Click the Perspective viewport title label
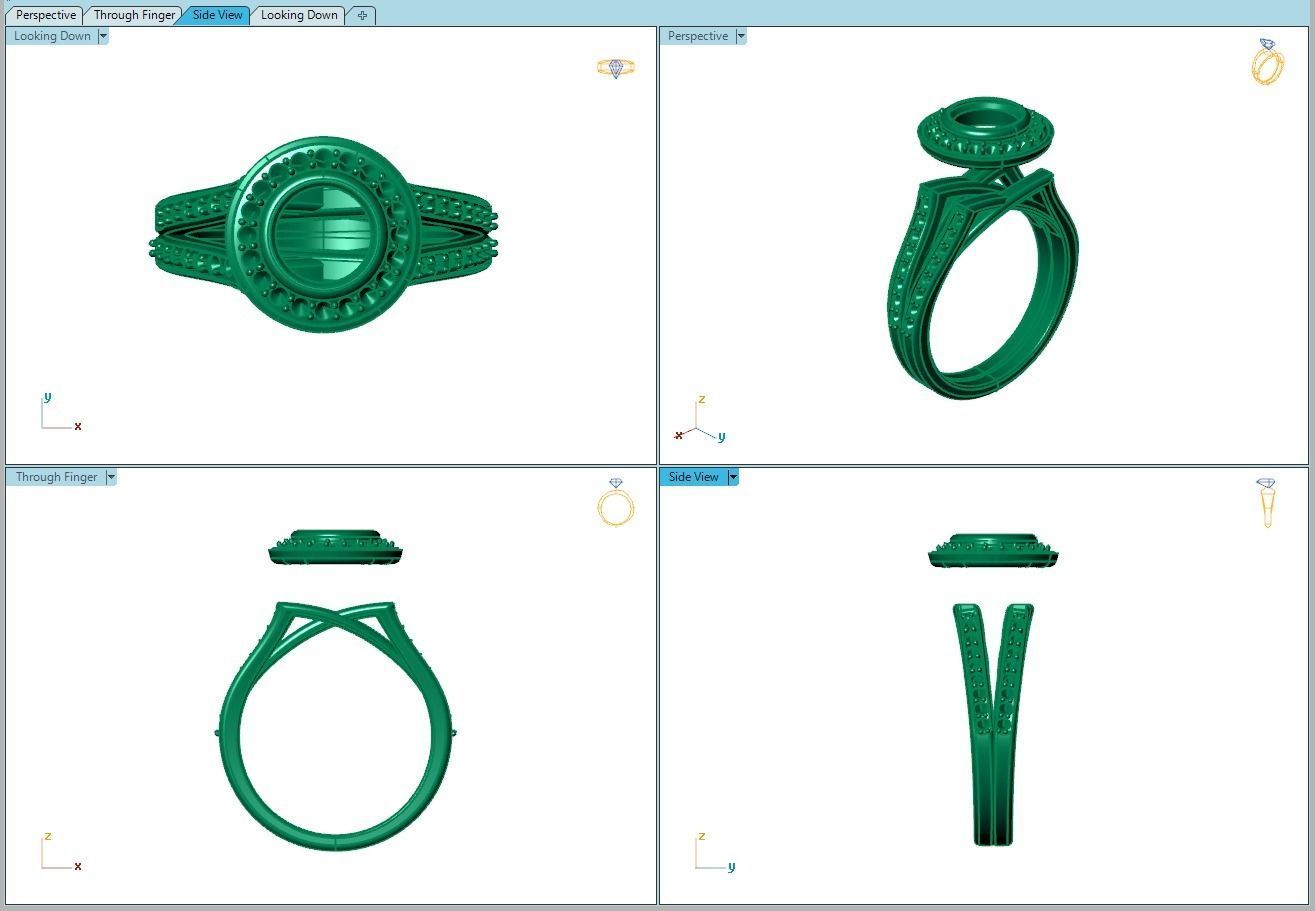Image resolution: width=1315 pixels, height=911 pixels. tap(697, 36)
